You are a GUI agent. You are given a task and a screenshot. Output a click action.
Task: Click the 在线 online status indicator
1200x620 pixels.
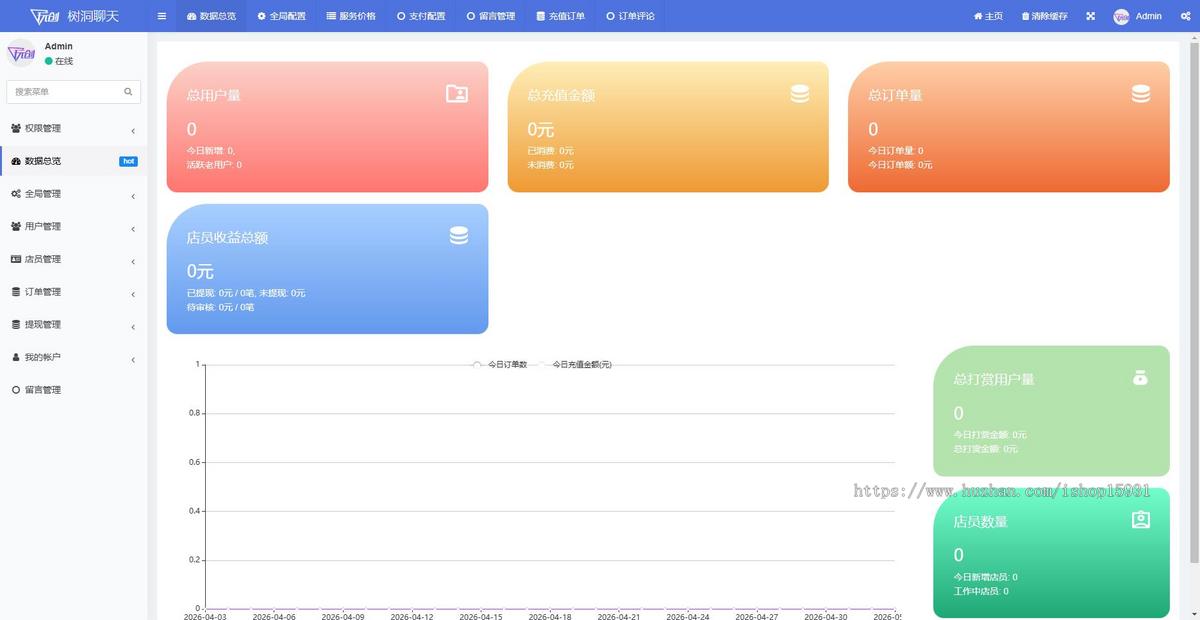59,61
